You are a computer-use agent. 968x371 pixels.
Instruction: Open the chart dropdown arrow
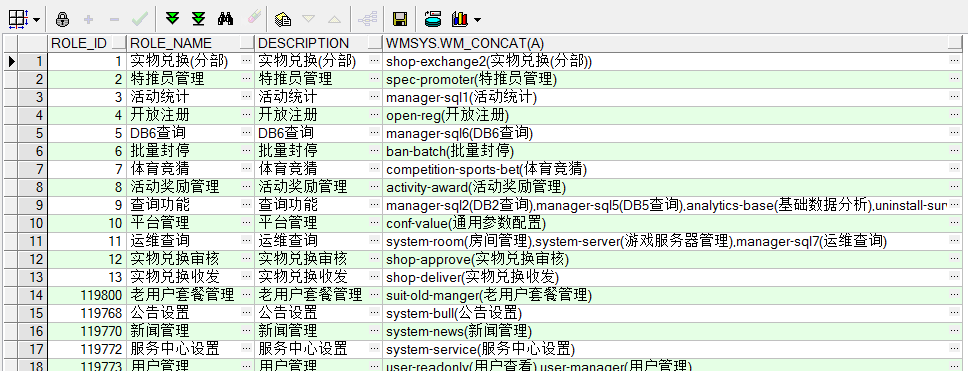click(x=477, y=20)
